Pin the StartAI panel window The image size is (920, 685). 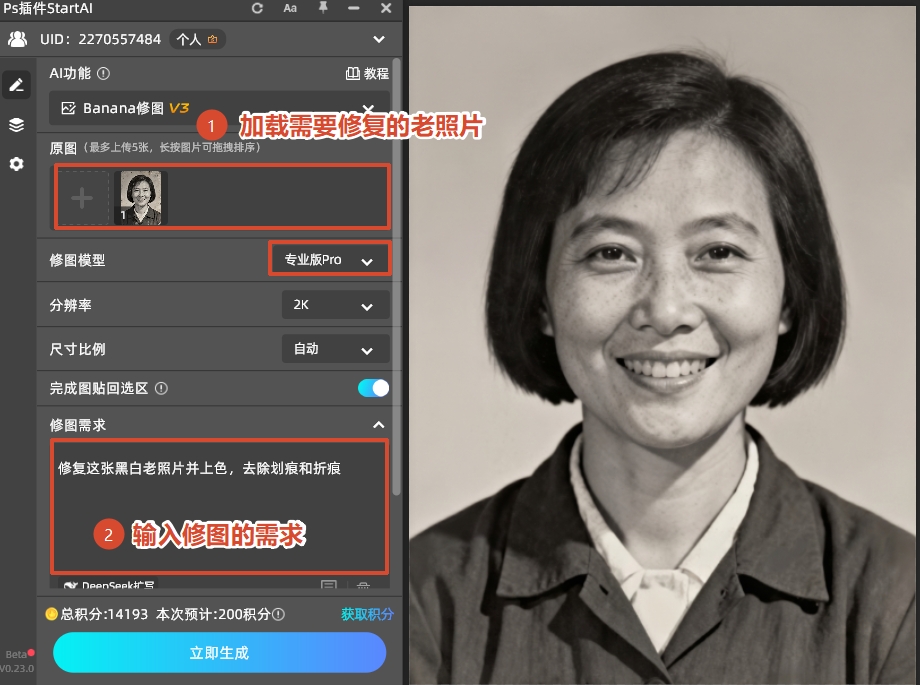tap(322, 8)
